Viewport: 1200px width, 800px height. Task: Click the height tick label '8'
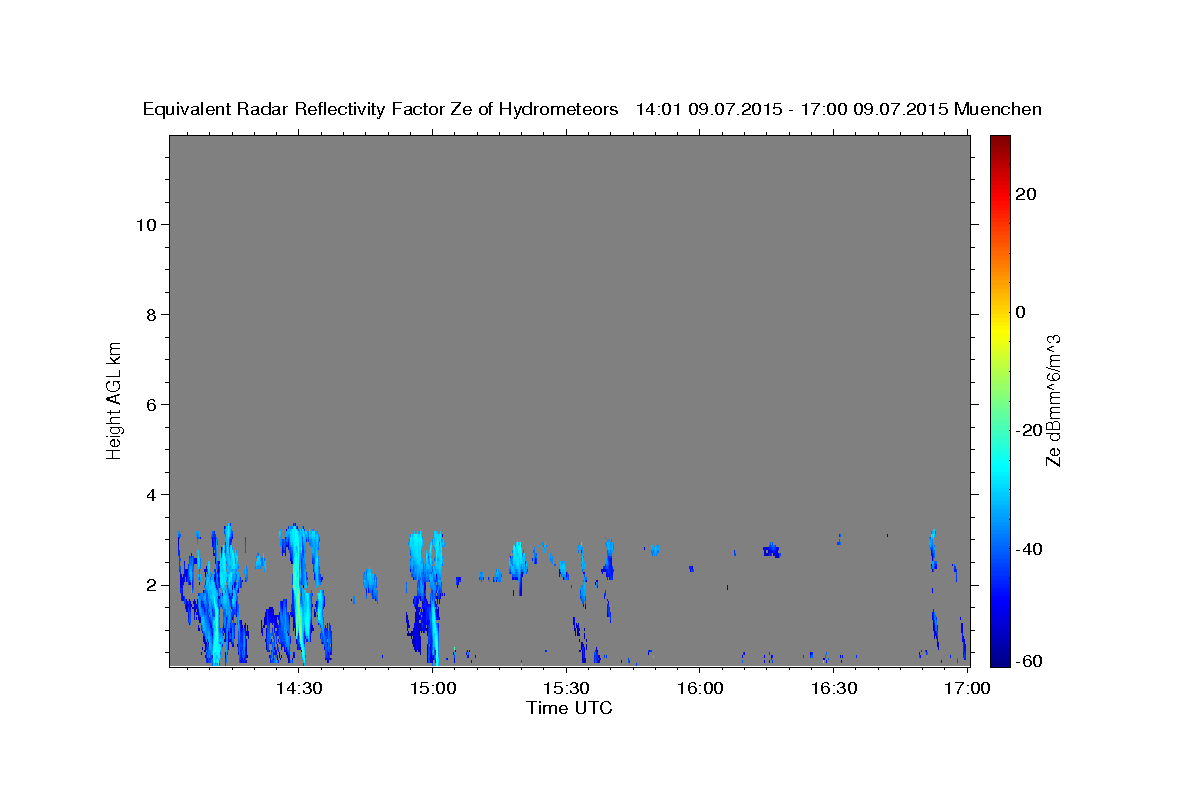tap(150, 314)
